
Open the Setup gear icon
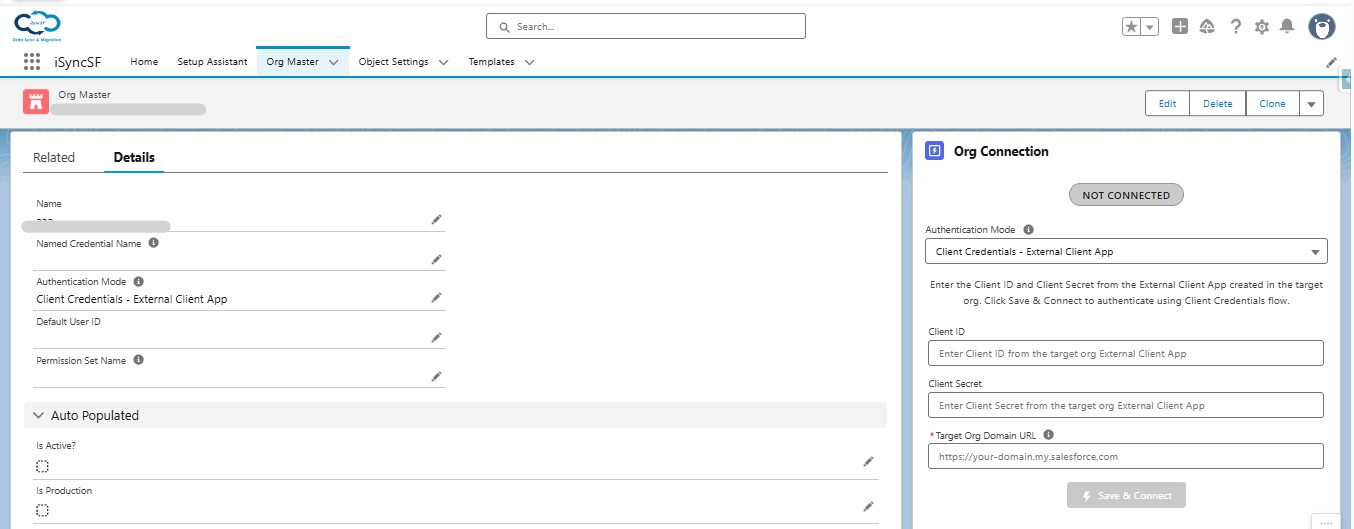pyautogui.click(x=1262, y=27)
